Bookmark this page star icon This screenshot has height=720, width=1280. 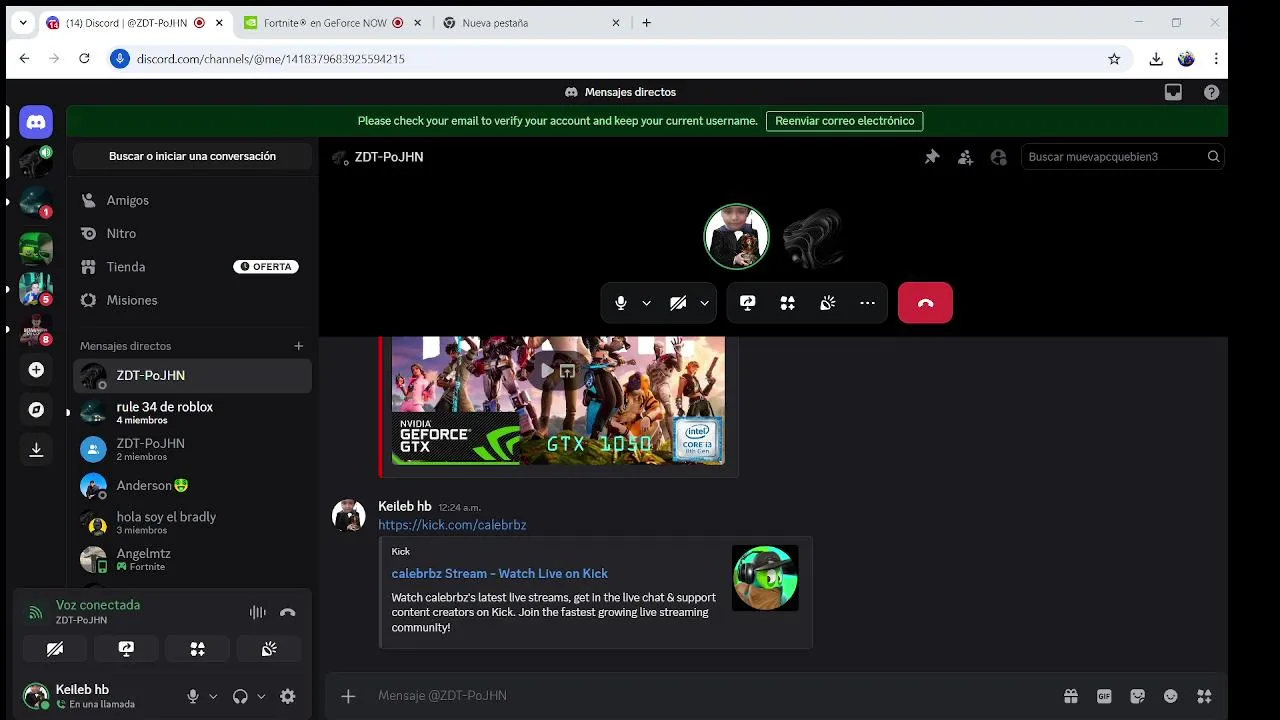coord(1114,59)
